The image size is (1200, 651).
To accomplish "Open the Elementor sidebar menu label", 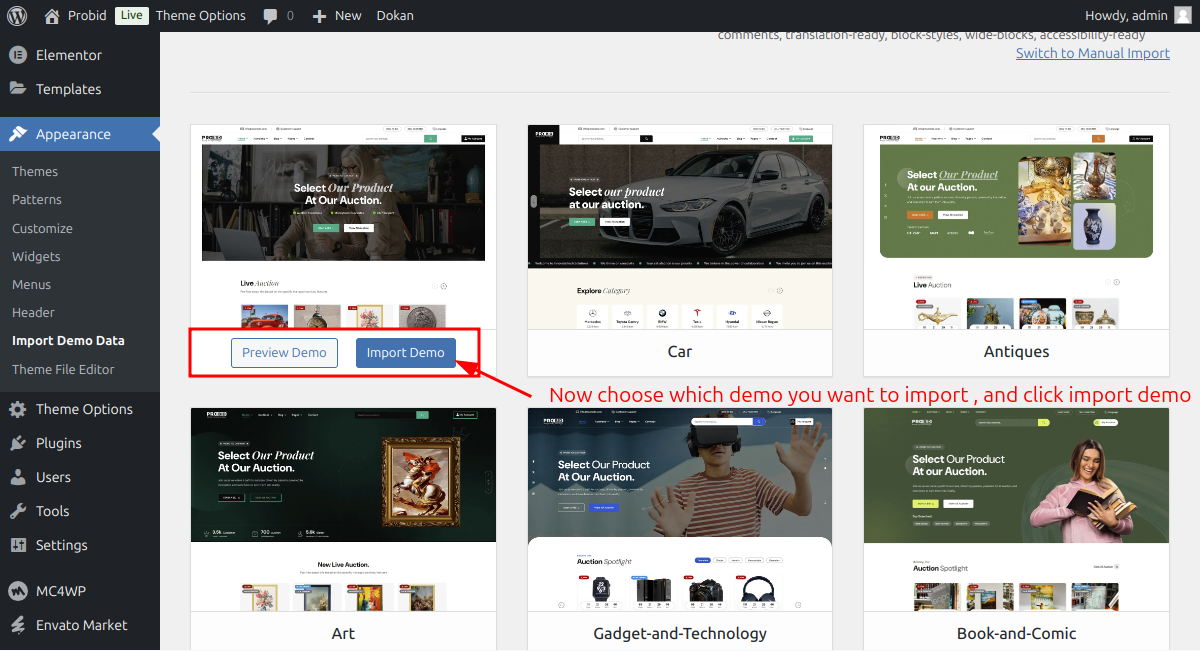I will point(69,55).
